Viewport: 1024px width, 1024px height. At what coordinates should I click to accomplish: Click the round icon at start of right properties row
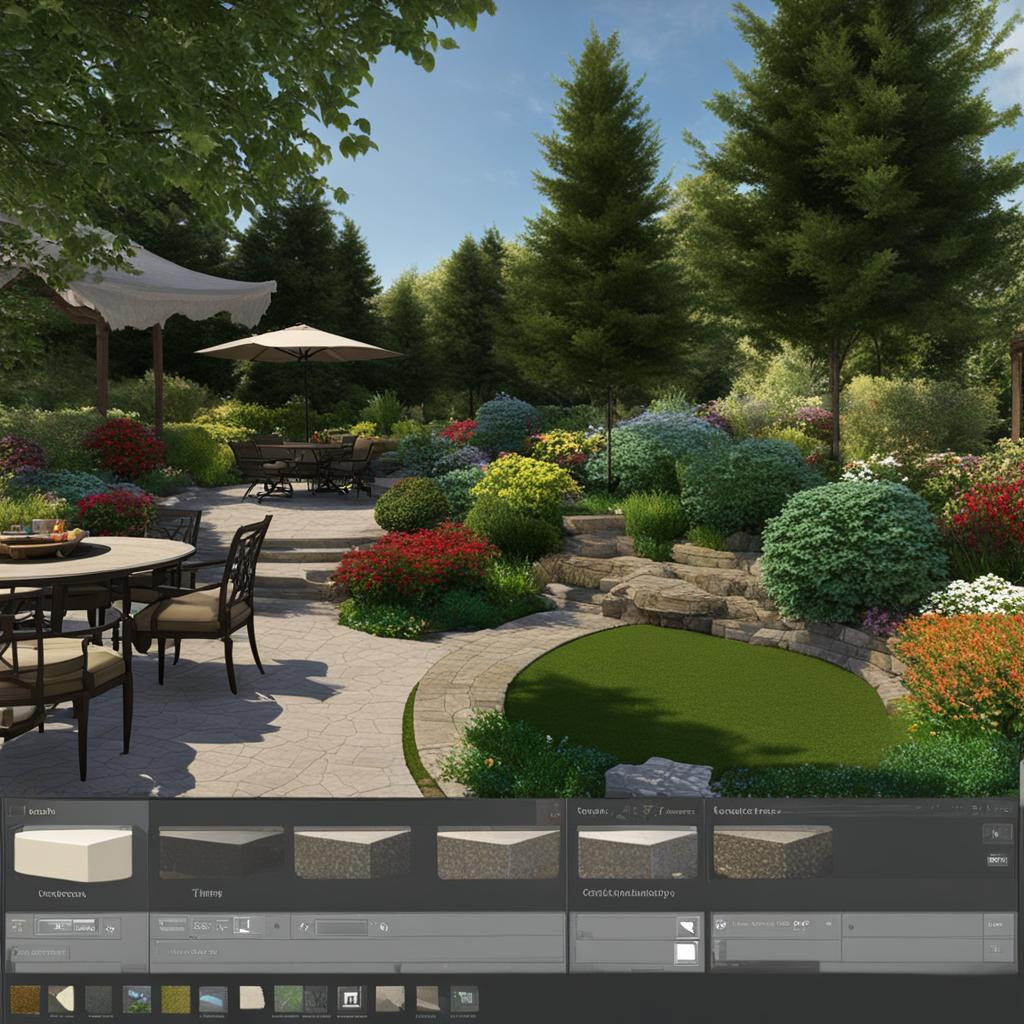click(x=721, y=925)
